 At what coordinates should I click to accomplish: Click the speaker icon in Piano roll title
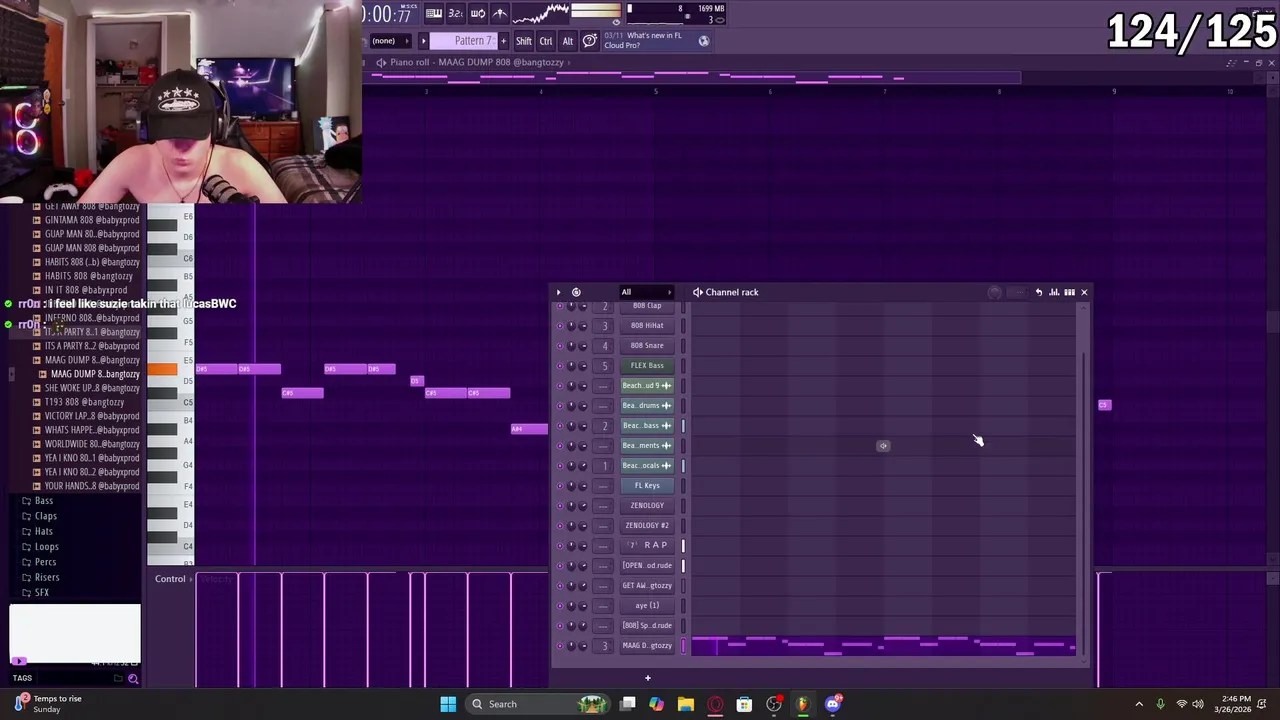[381, 62]
